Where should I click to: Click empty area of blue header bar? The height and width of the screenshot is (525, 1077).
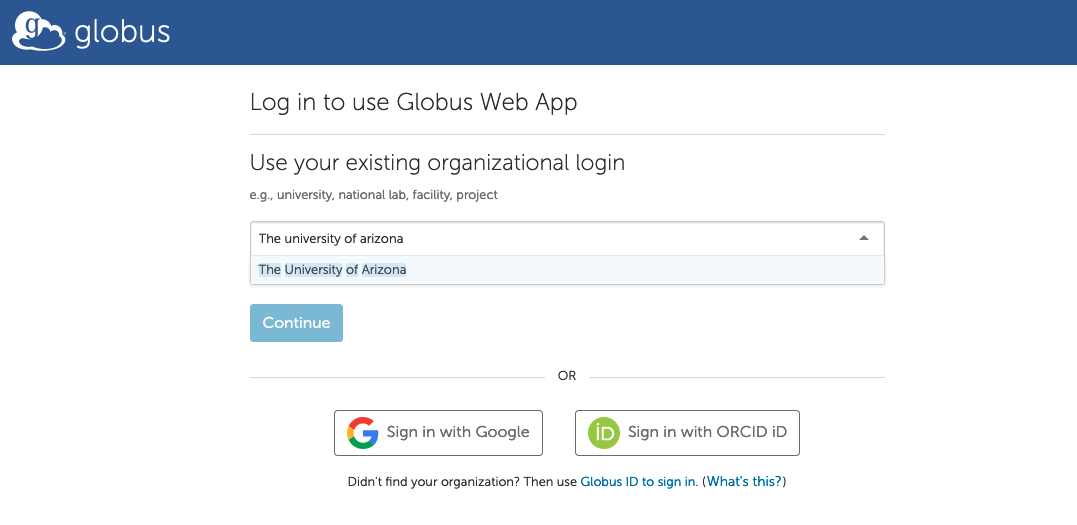[x=618, y=32]
